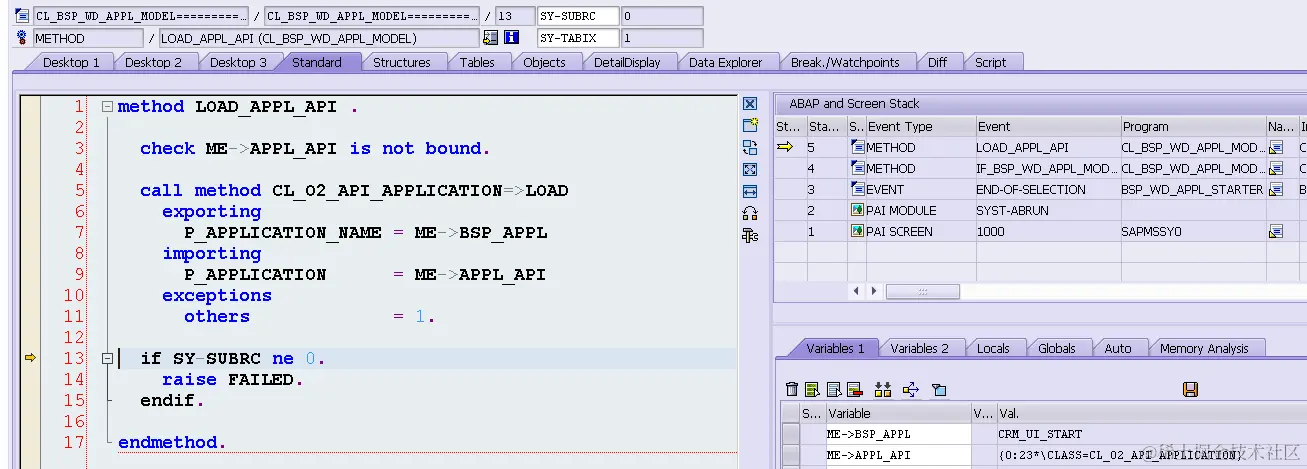Switch to the Variables 2 tab

919,348
